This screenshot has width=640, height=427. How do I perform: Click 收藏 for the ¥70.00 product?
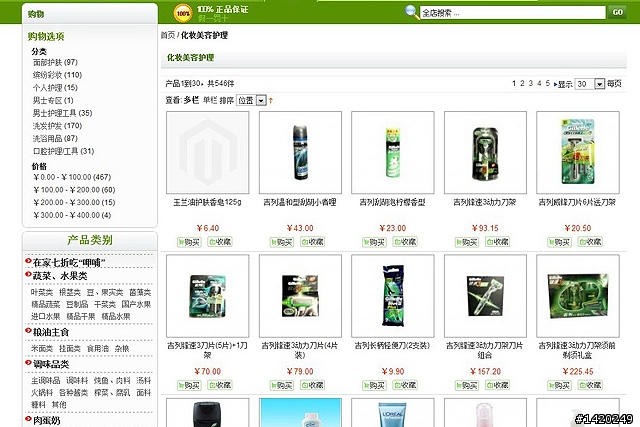pyautogui.click(x=220, y=385)
